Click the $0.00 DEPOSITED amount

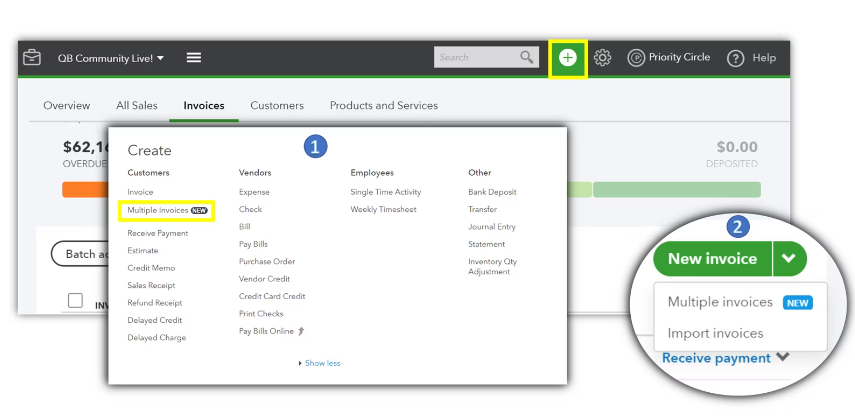click(x=737, y=147)
